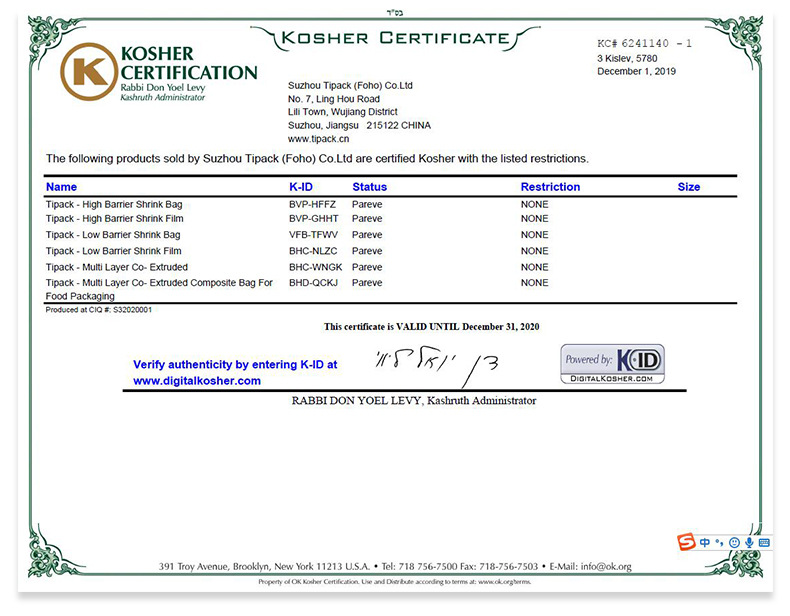Screen dimensions: 790x616
Task: Click the Lili Town, Wujiang District line
Action: pos(343,112)
